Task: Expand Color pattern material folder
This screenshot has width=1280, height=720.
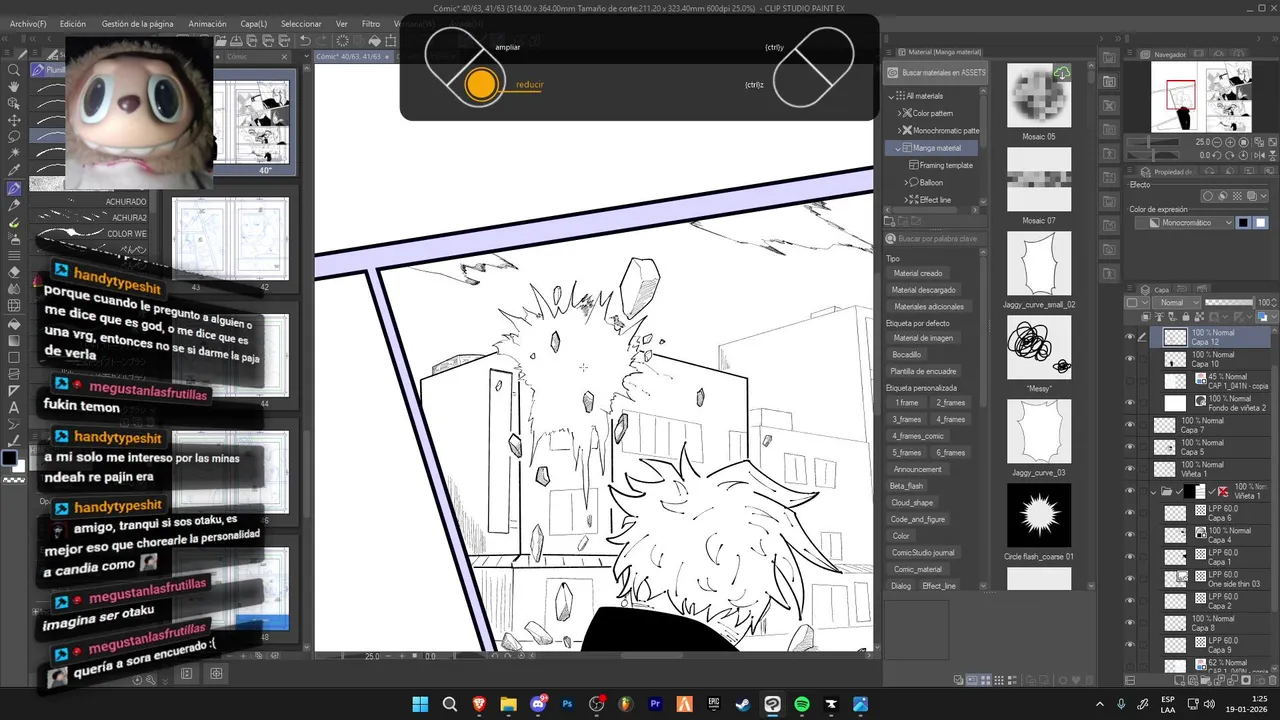Action: point(899,113)
